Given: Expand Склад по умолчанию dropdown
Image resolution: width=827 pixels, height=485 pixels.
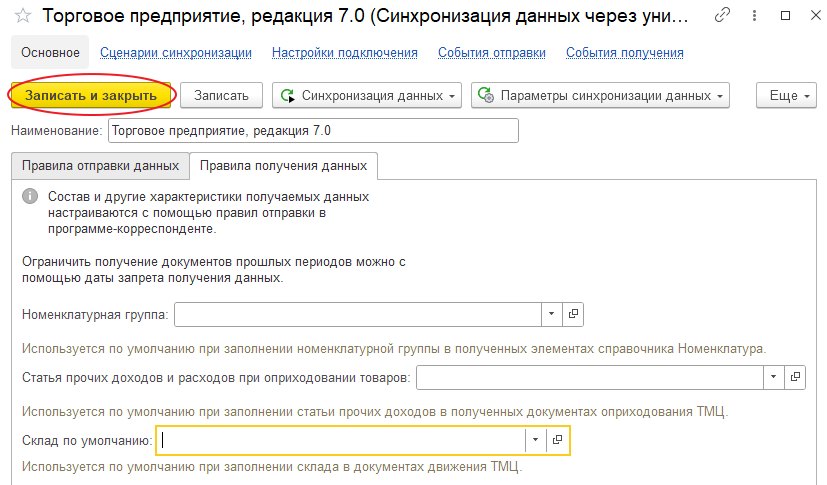Looking at the screenshot, I should point(535,440).
